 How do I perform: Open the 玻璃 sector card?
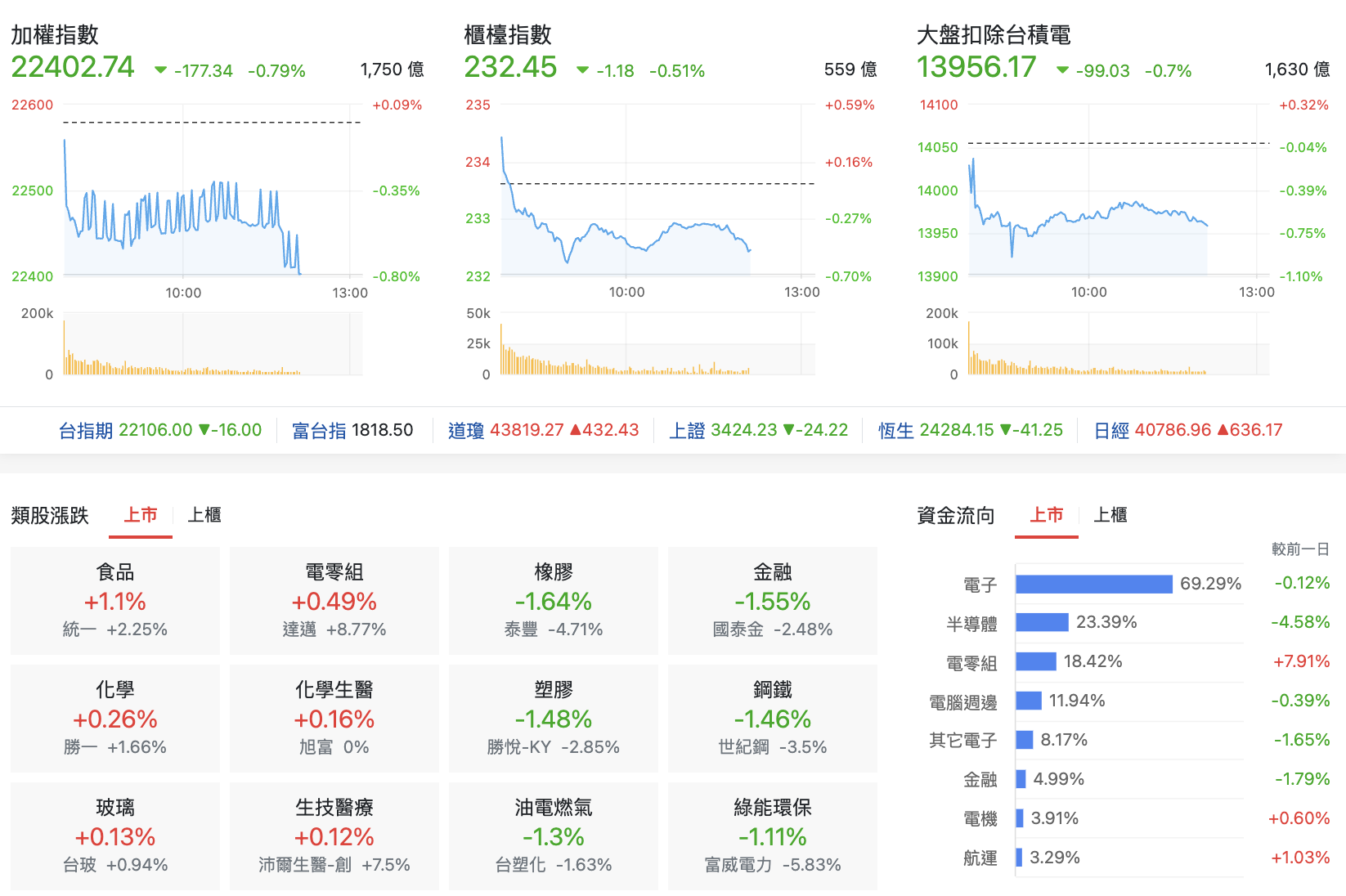coord(115,836)
